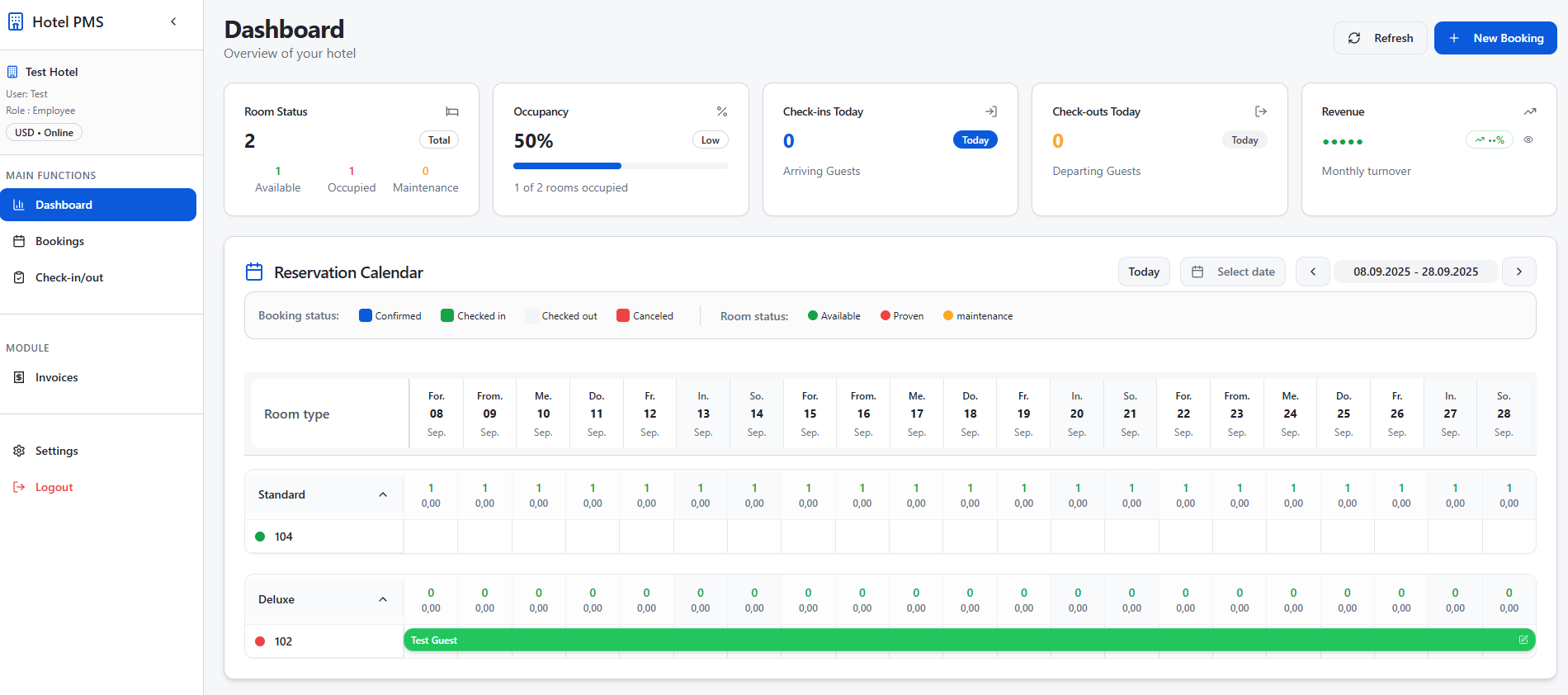1568x695 pixels.
Task: Open the Select date picker
Action: tap(1232, 272)
